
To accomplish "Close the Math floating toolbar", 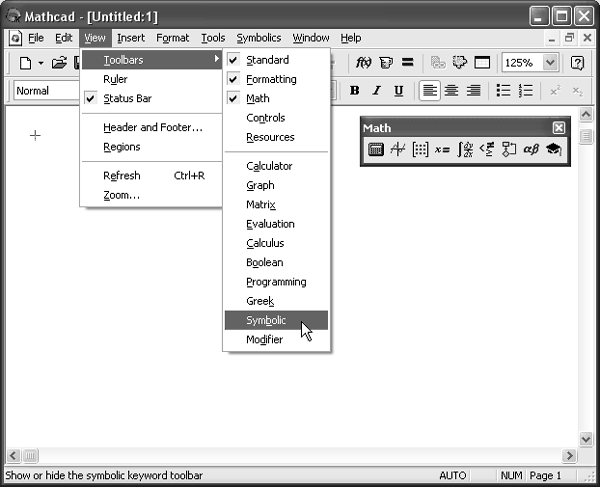I will pos(559,128).
